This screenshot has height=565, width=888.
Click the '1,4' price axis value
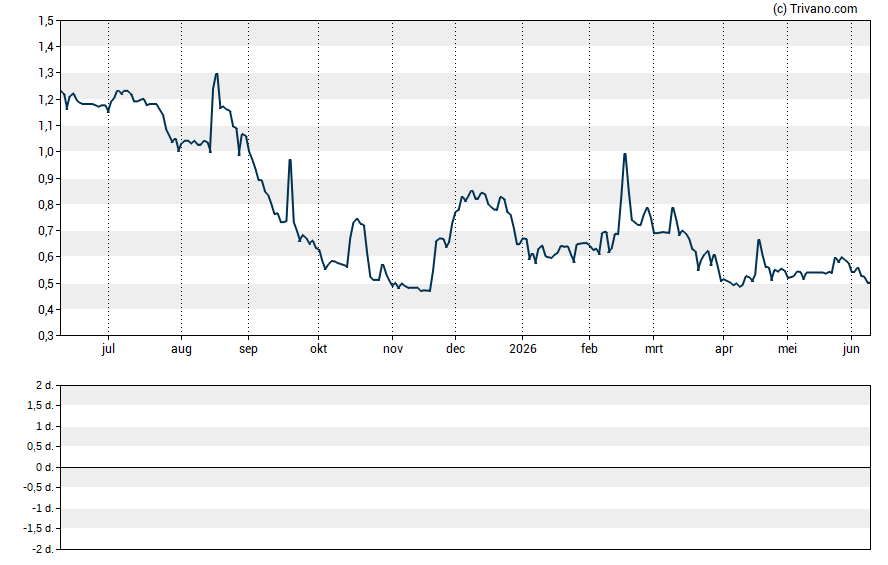(46, 47)
